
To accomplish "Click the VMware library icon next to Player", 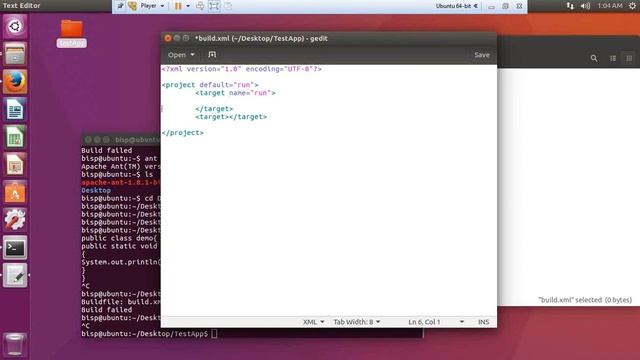I will [x=132, y=6].
